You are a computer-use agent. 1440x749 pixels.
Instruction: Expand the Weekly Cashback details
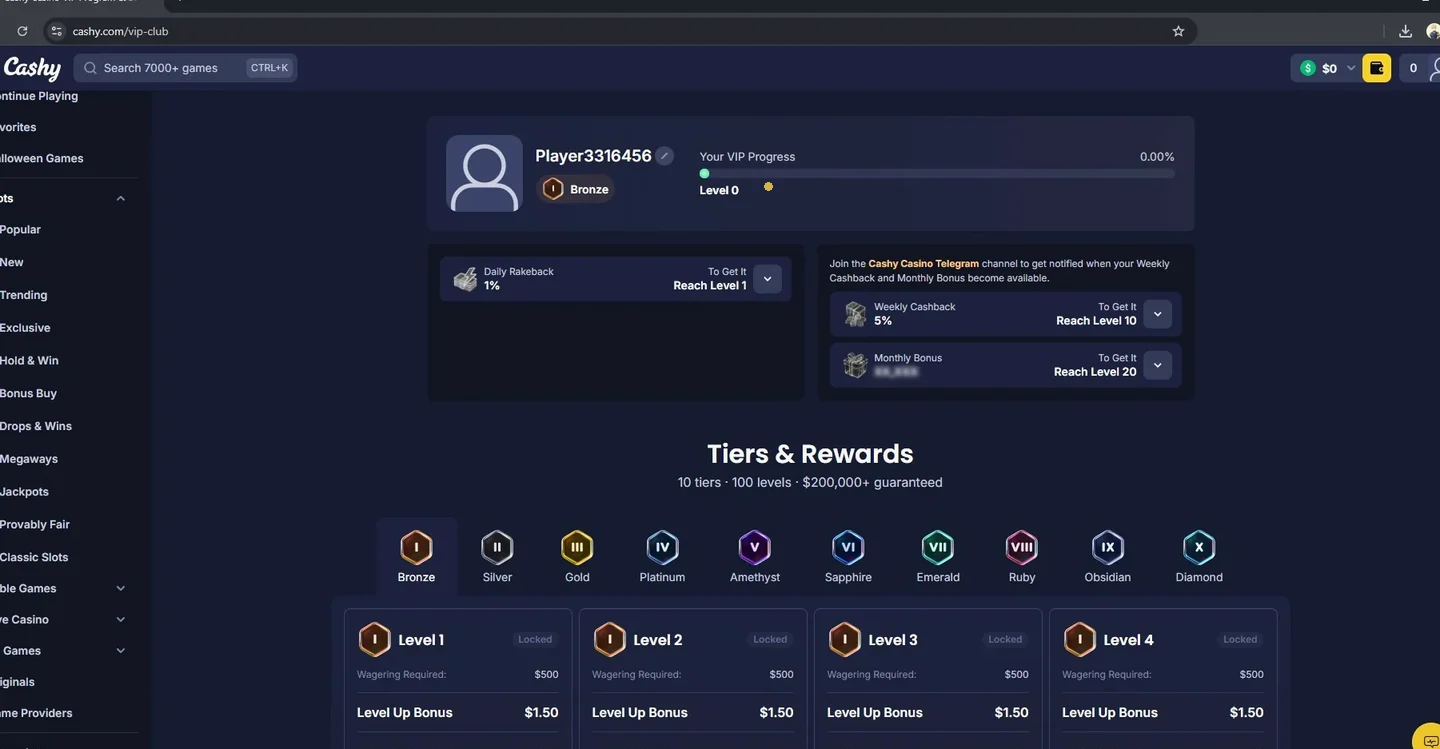pyautogui.click(x=1157, y=314)
